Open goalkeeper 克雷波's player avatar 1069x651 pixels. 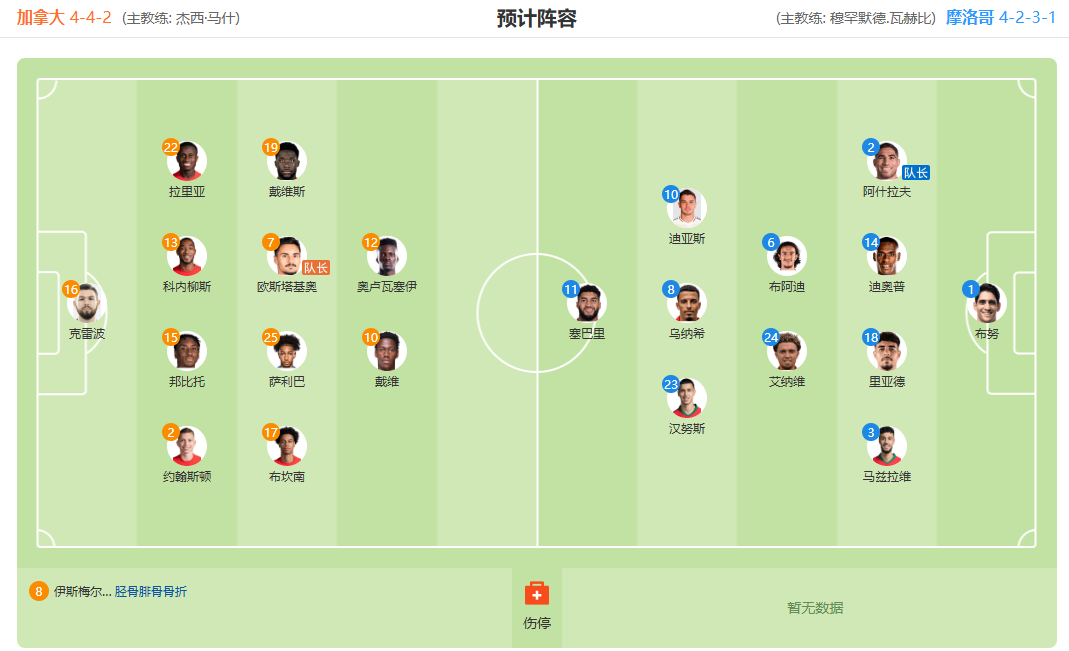click(x=87, y=303)
